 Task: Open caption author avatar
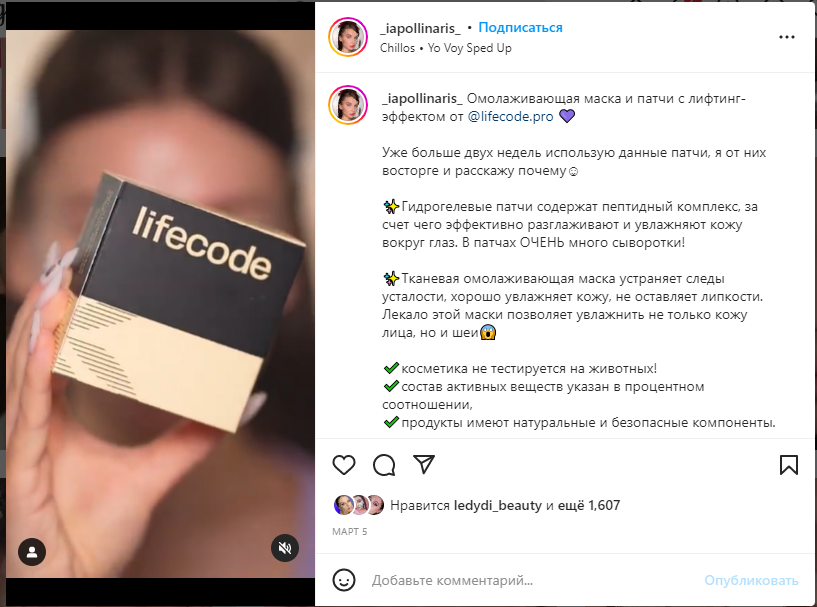[x=348, y=105]
